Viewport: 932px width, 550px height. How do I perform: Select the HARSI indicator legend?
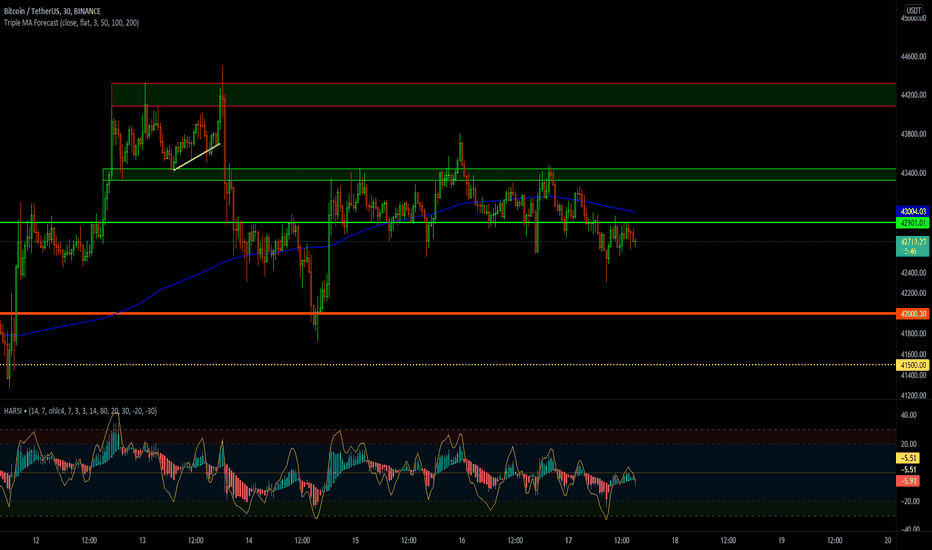[80, 411]
